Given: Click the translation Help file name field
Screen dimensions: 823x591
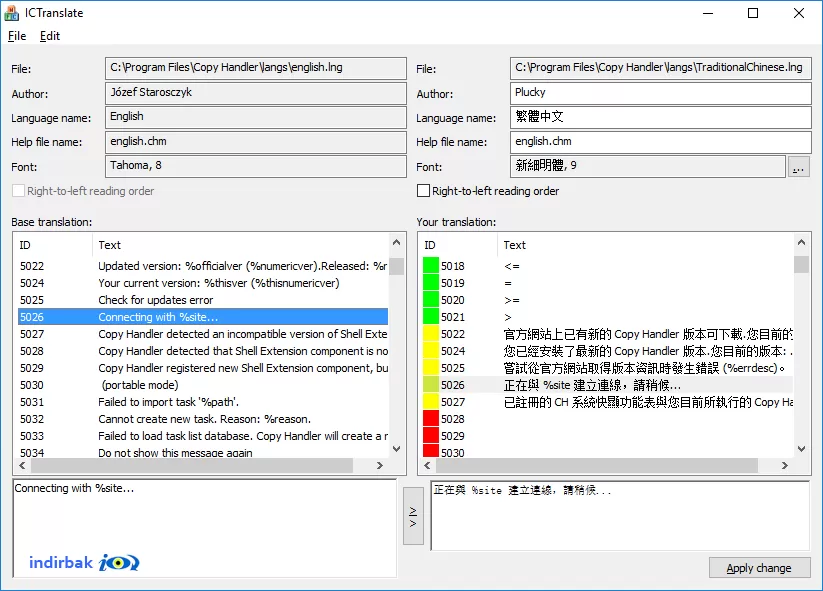Looking at the screenshot, I should [660, 142].
